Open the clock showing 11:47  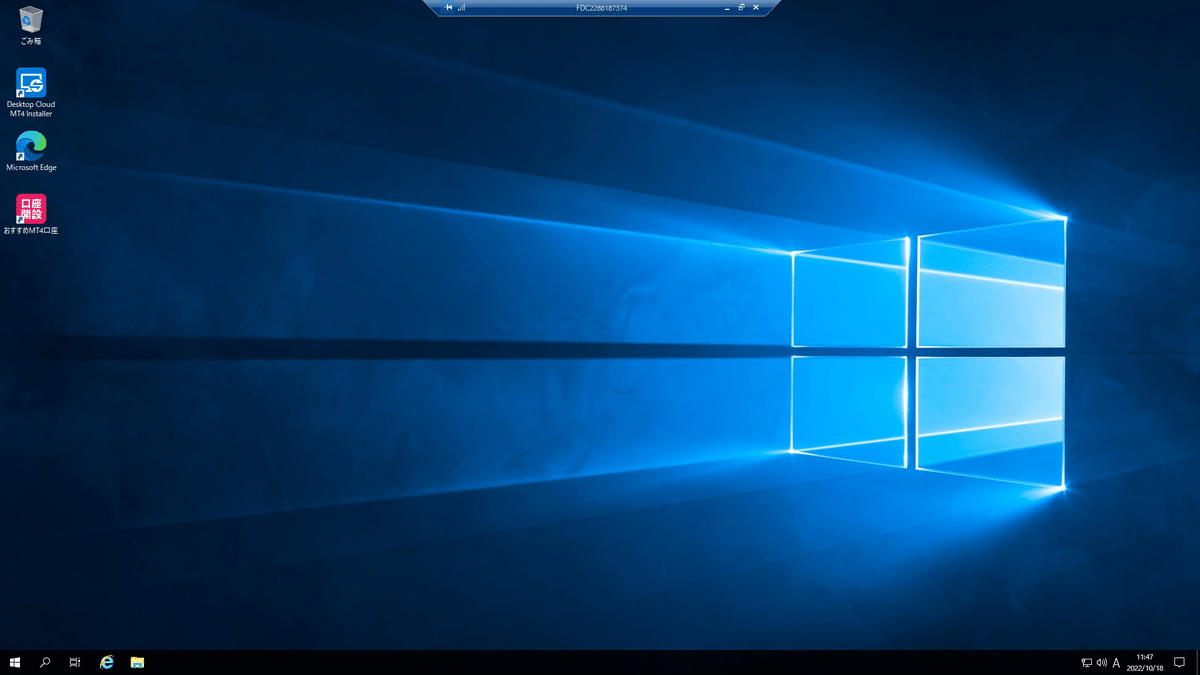[x=1145, y=662]
